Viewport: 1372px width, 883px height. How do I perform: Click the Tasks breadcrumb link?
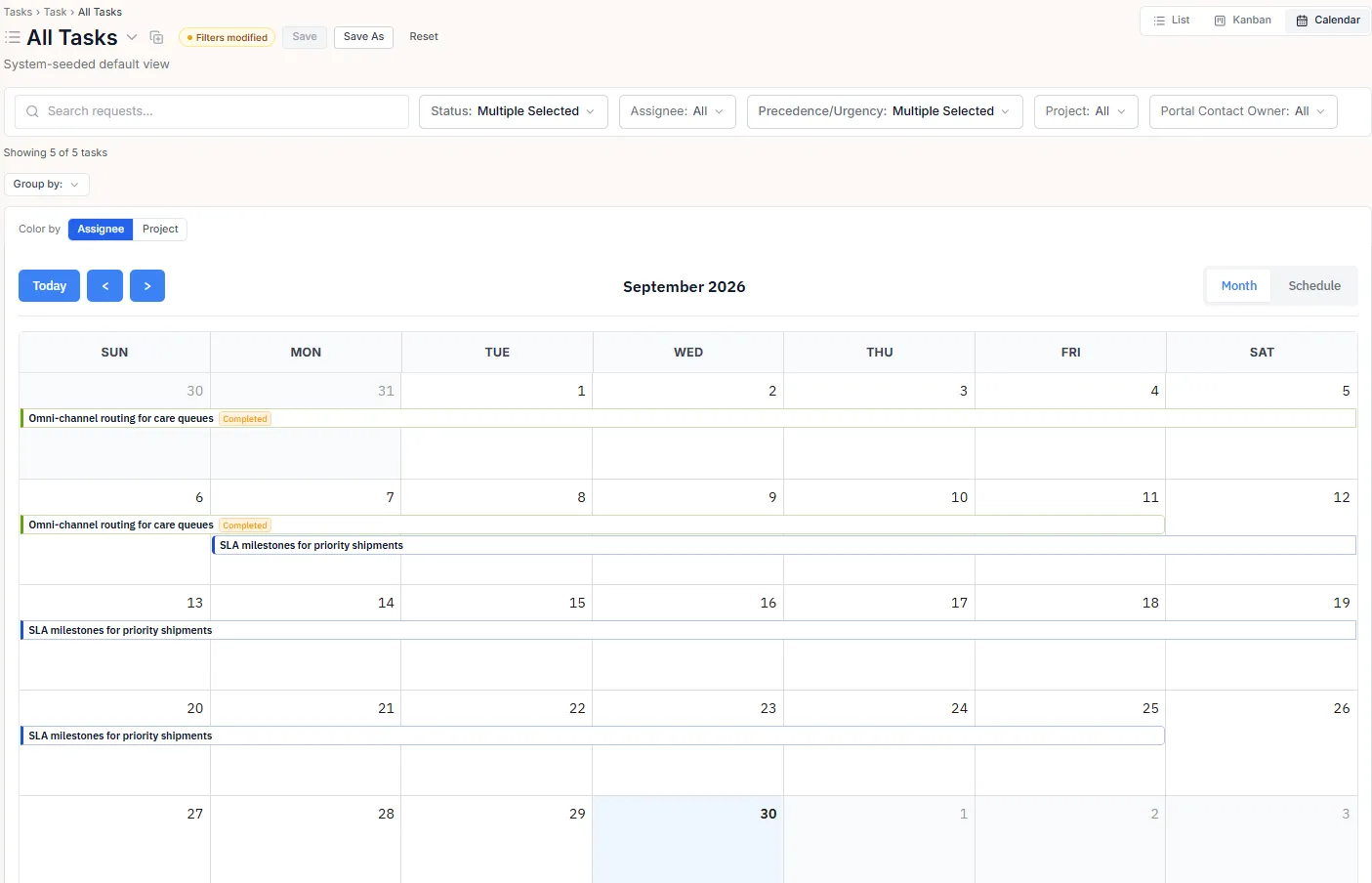tap(18, 12)
